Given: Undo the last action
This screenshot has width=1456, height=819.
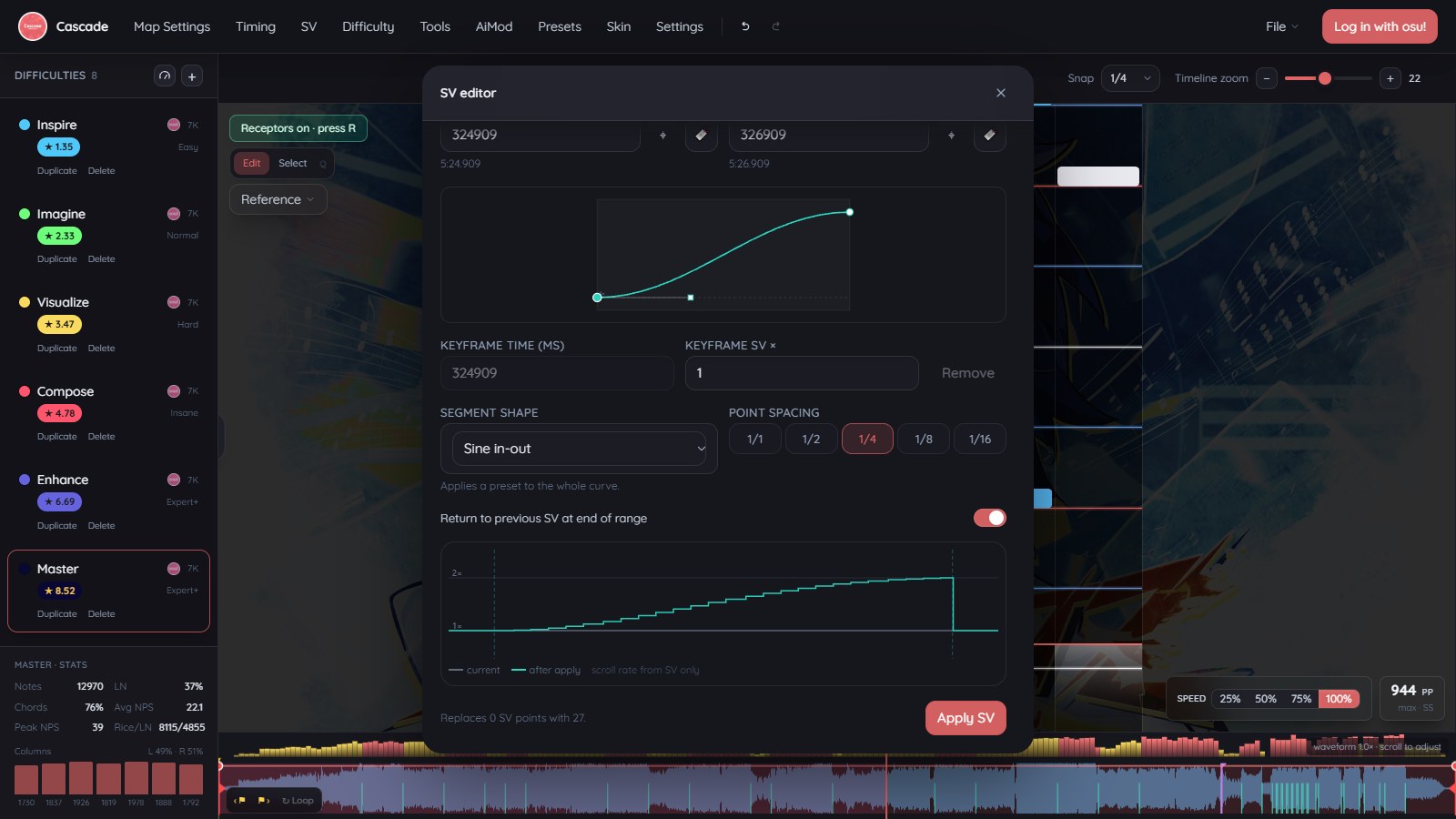Looking at the screenshot, I should [745, 26].
